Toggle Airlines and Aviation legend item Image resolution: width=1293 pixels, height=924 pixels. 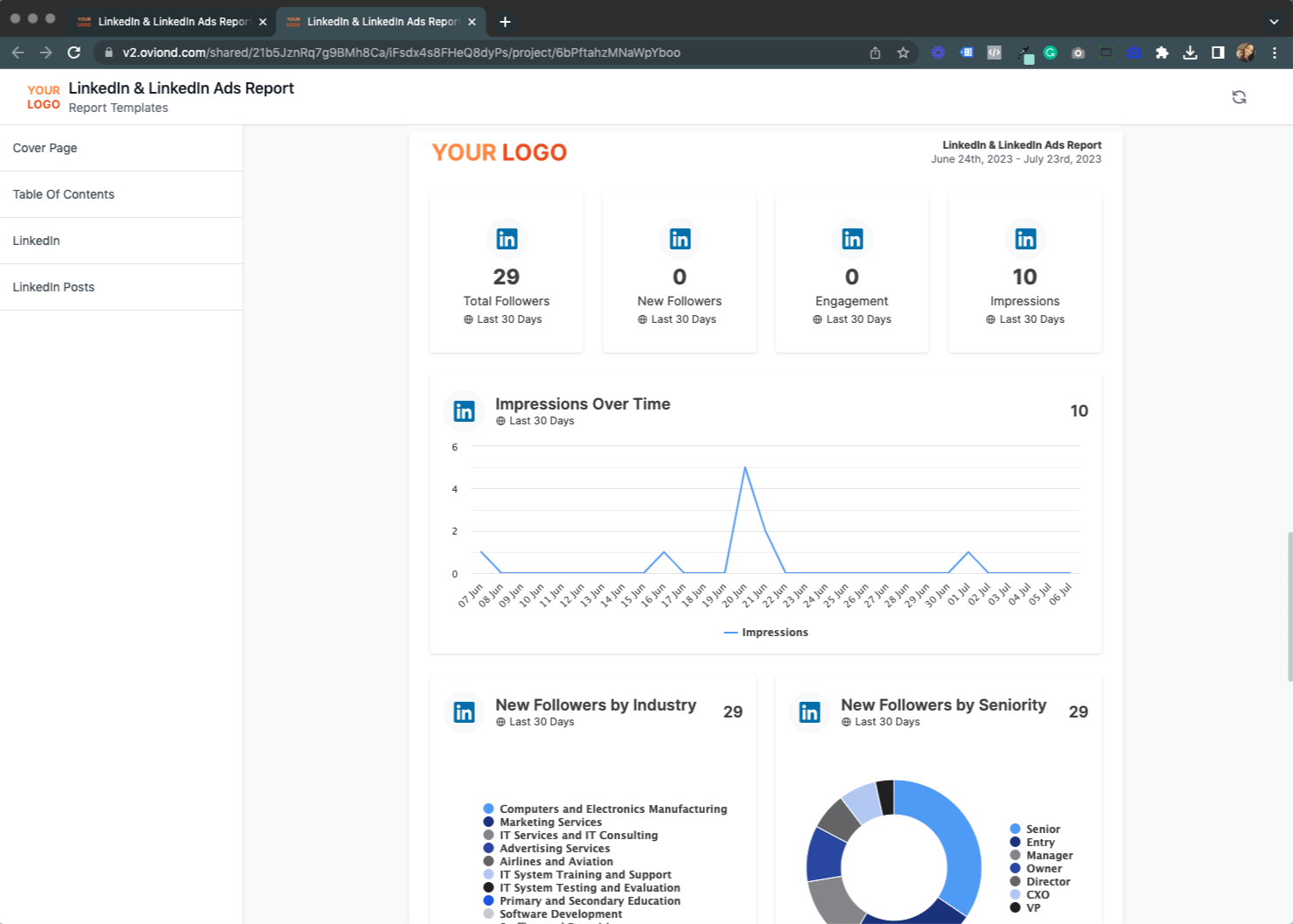[x=549, y=861]
